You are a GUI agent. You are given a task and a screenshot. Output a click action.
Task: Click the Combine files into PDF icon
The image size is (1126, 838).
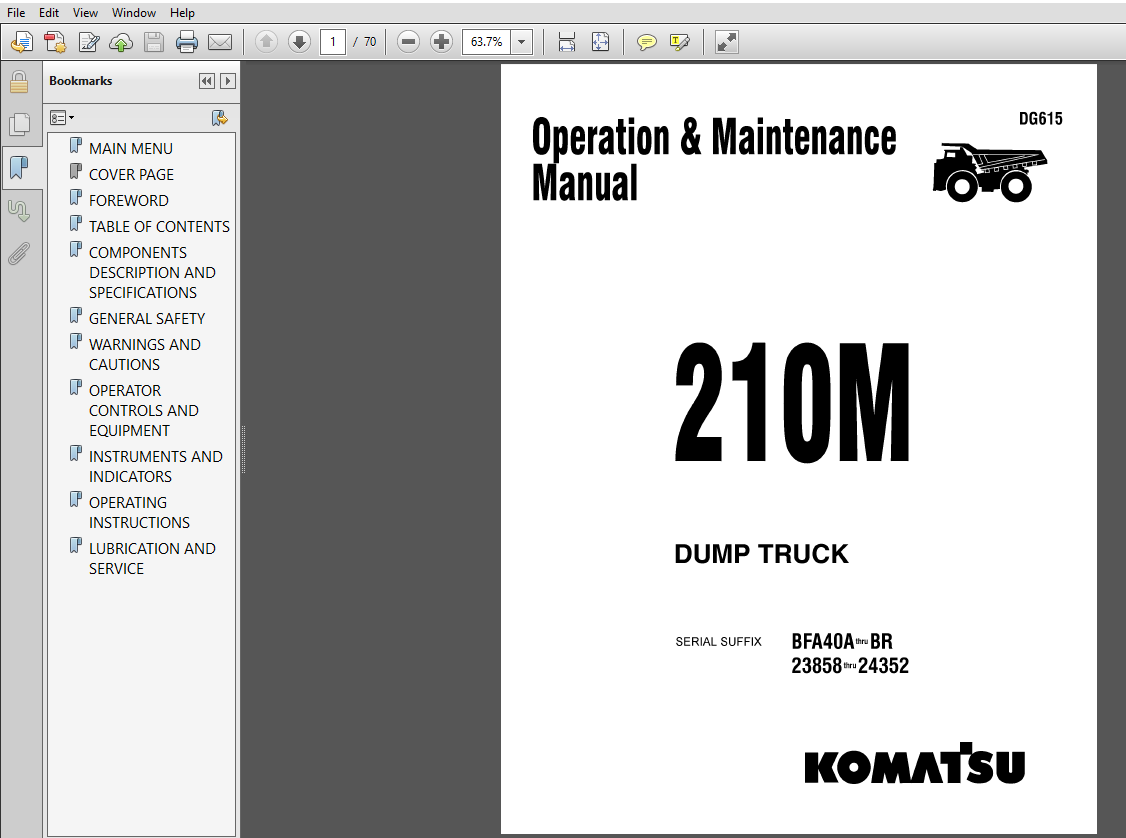pyautogui.click(x=55, y=42)
